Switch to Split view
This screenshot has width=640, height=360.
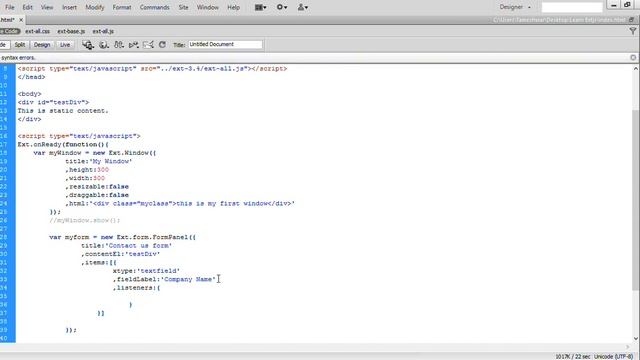pyautogui.click(x=20, y=45)
